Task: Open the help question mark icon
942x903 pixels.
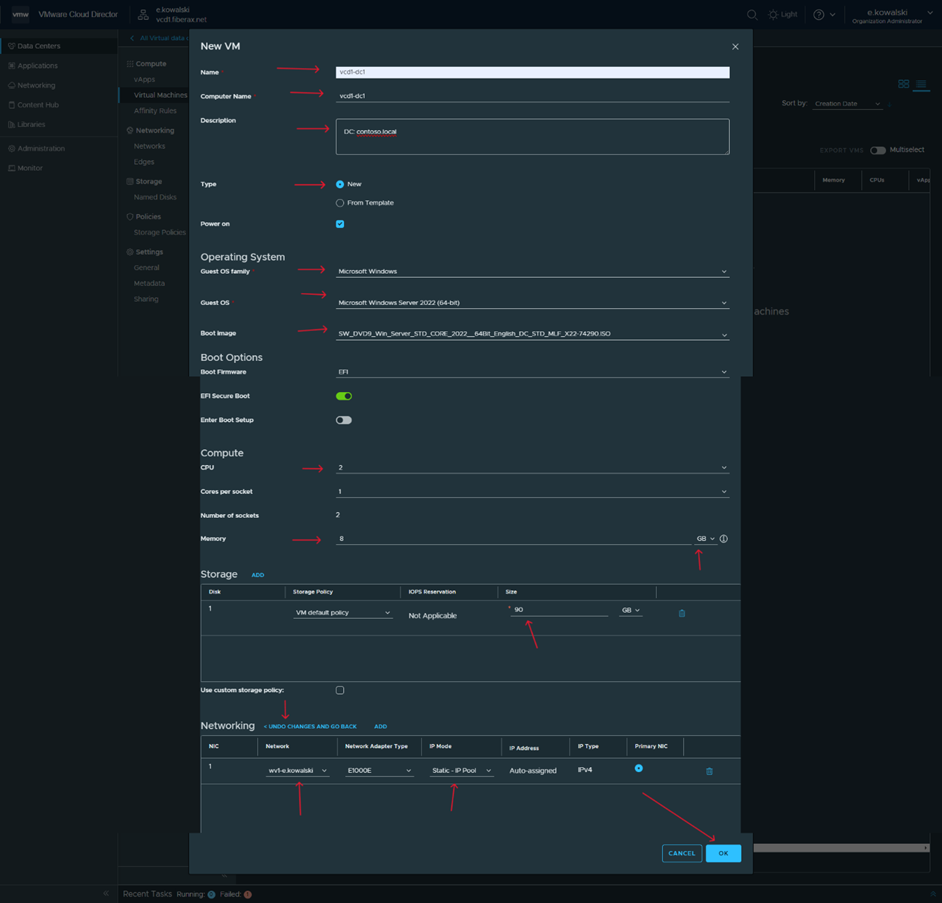Action: pos(819,15)
